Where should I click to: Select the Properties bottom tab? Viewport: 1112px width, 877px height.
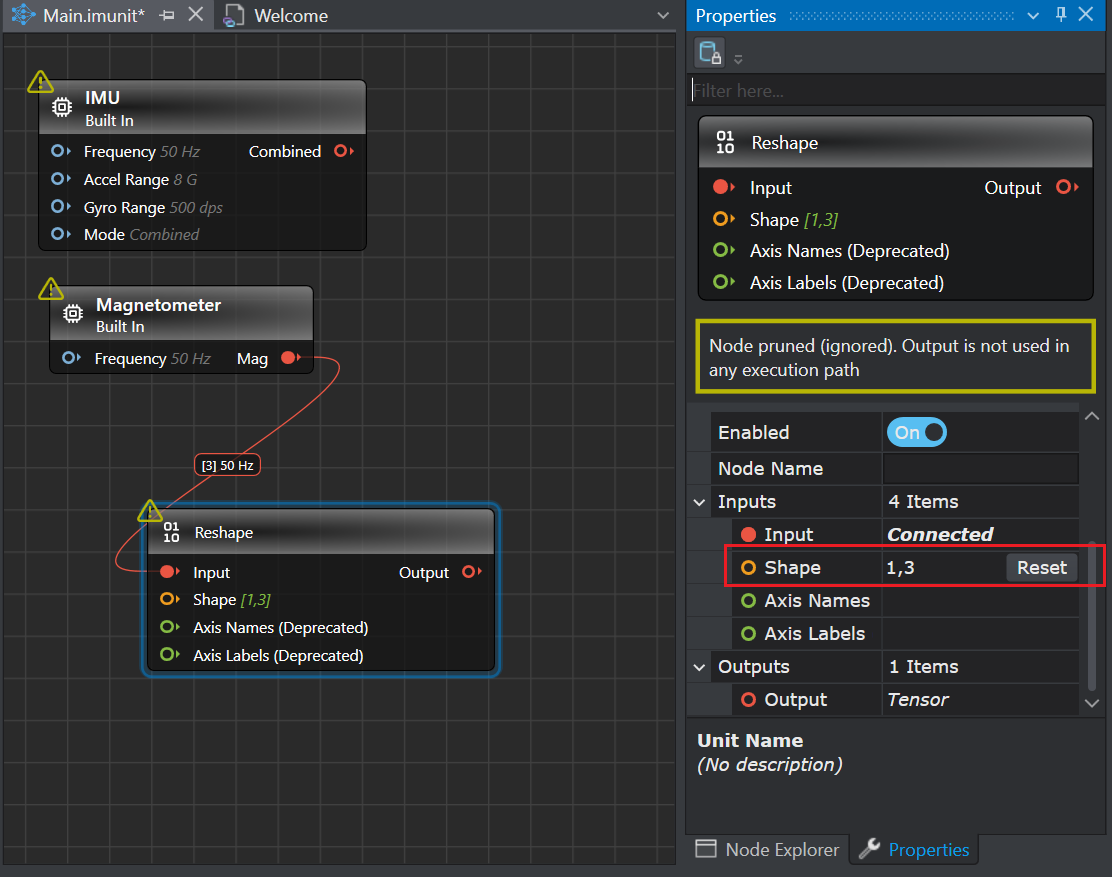(915, 849)
